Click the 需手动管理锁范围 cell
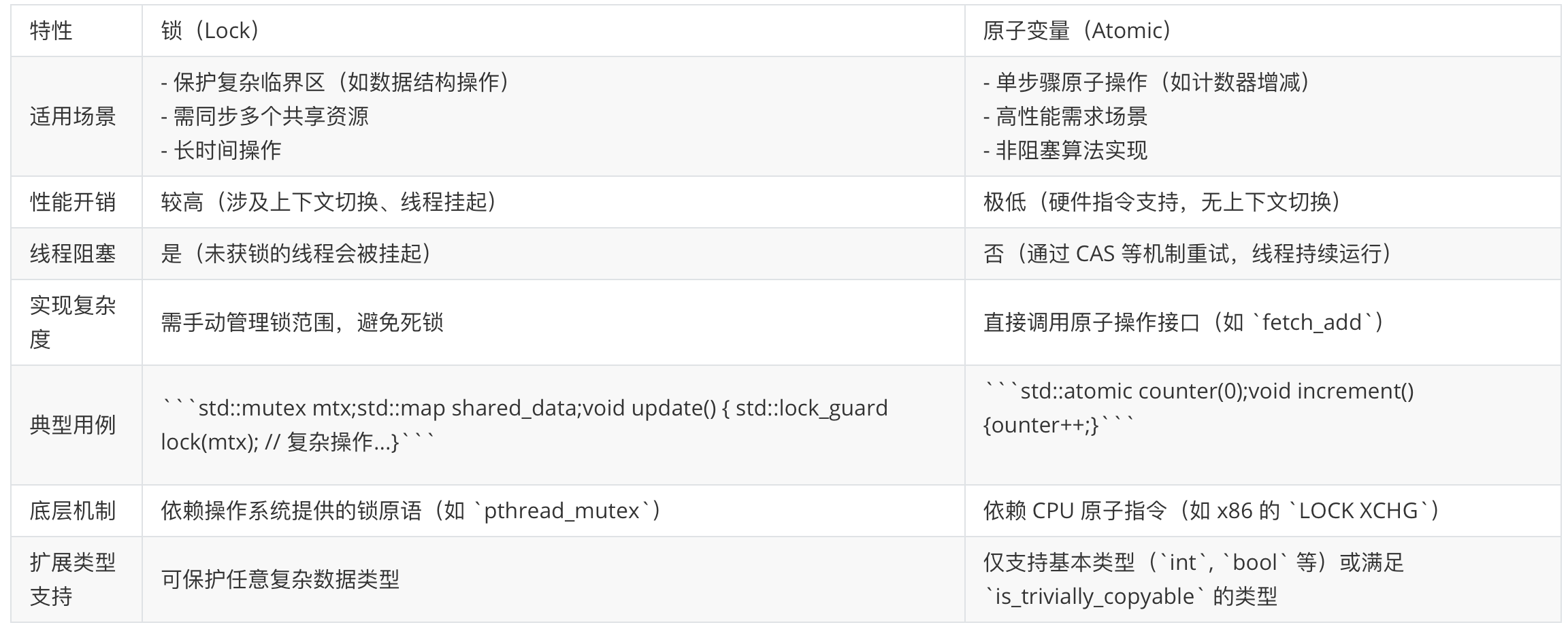The width and height of the screenshot is (1568, 627). [553, 322]
